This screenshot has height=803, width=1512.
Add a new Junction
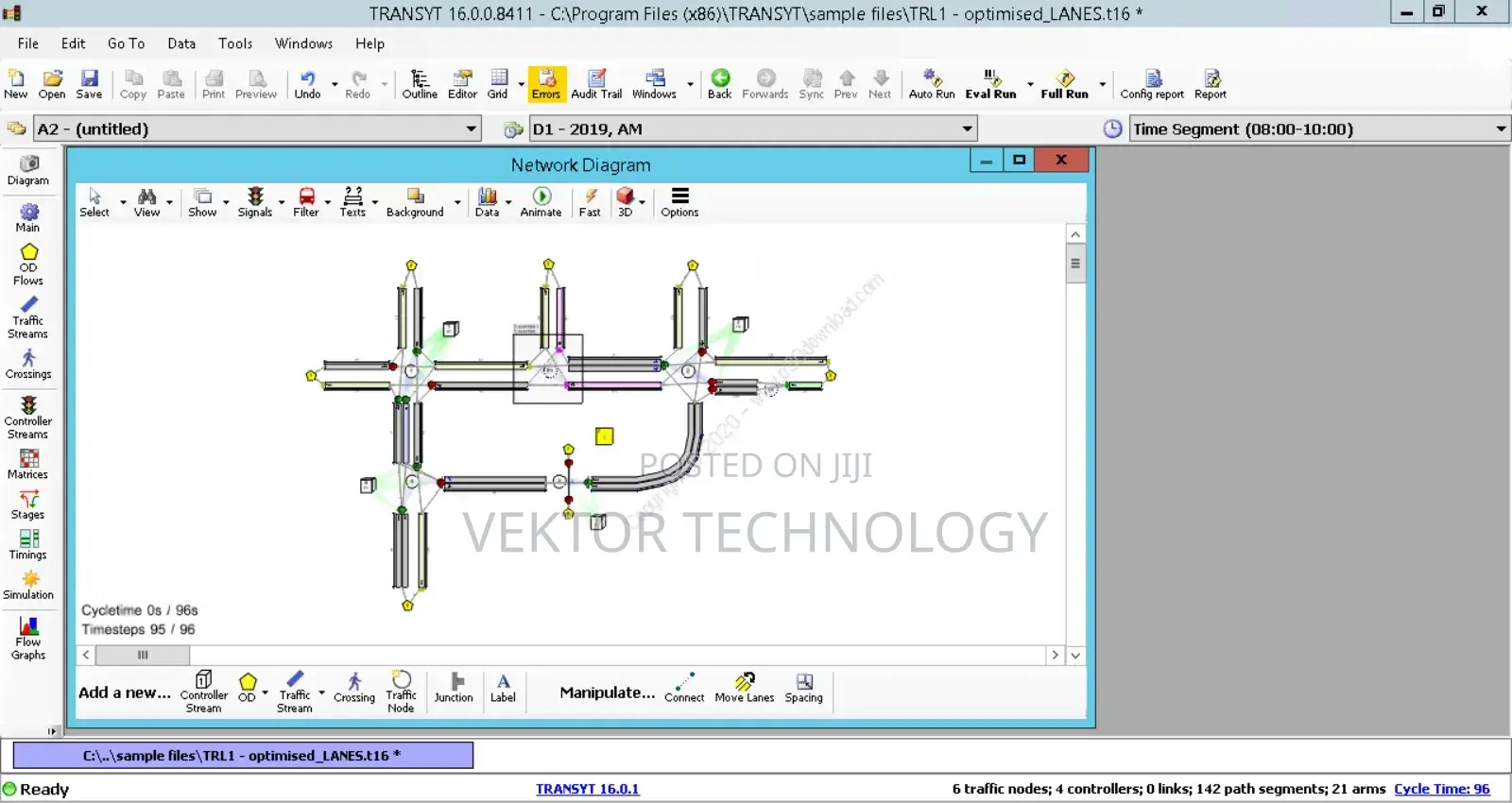(x=454, y=688)
